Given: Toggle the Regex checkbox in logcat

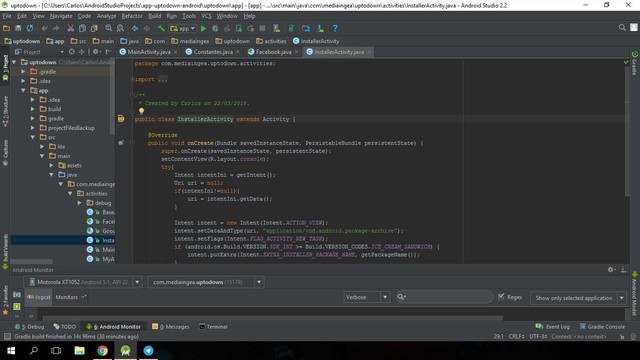Looking at the screenshot, I should [x=501, y=297].
